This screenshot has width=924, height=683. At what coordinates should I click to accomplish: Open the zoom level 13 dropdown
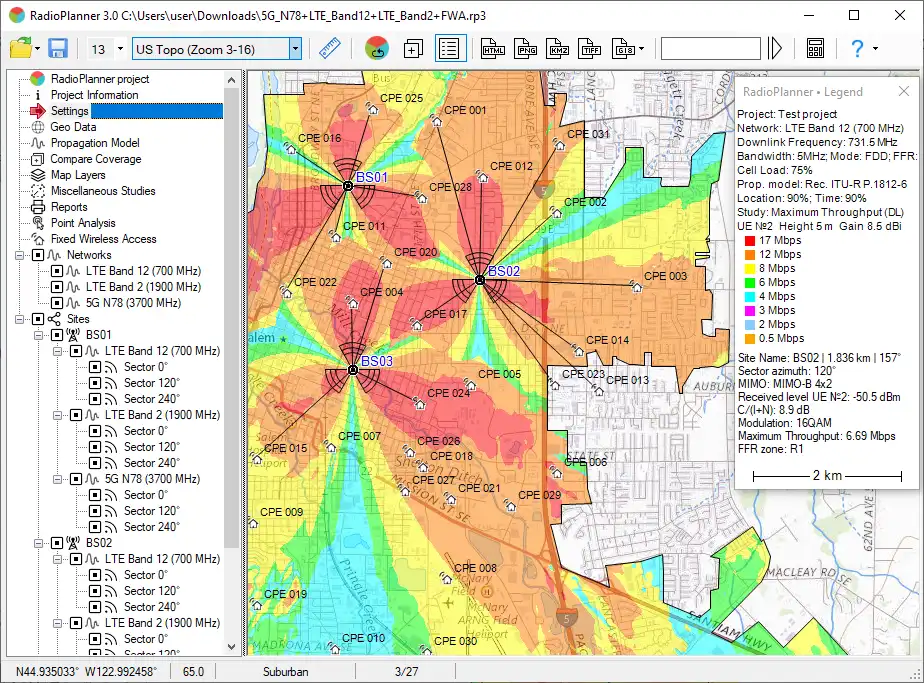pos(120,49)
